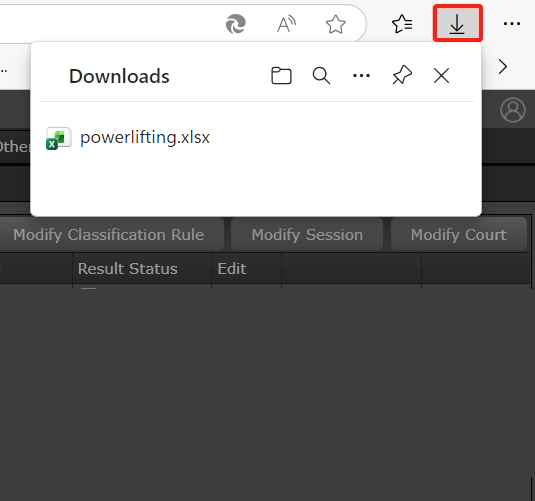Click the Downloads panel title
This screenshot has height=501, width=535.
point(119,76)
